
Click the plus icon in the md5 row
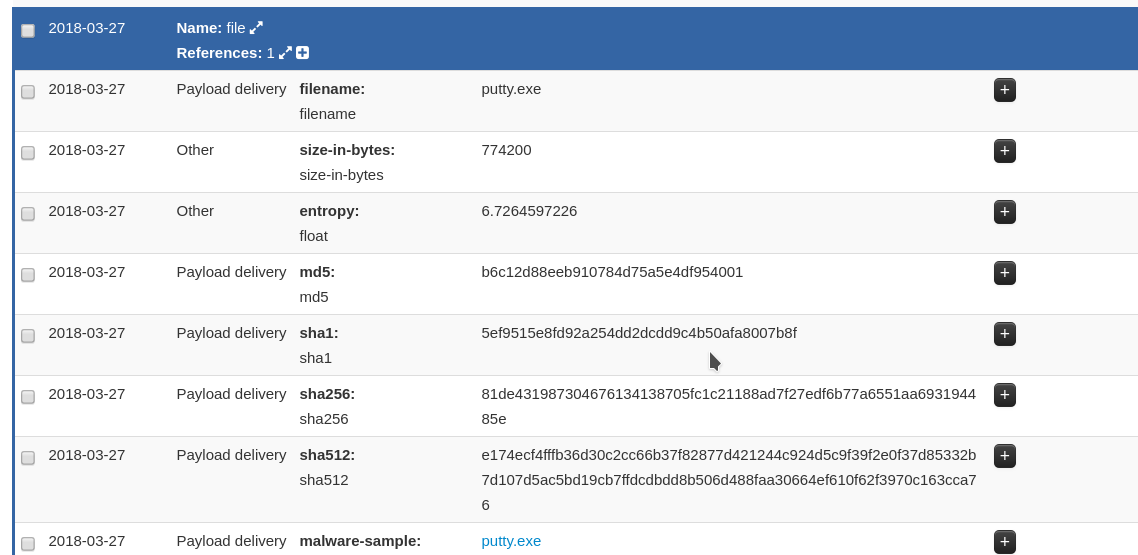(1004, 273)
